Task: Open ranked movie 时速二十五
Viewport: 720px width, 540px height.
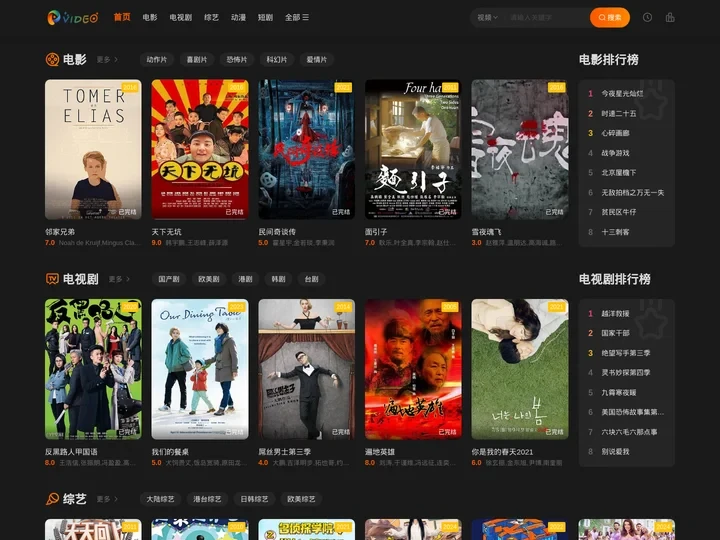Action: point(619,113)
